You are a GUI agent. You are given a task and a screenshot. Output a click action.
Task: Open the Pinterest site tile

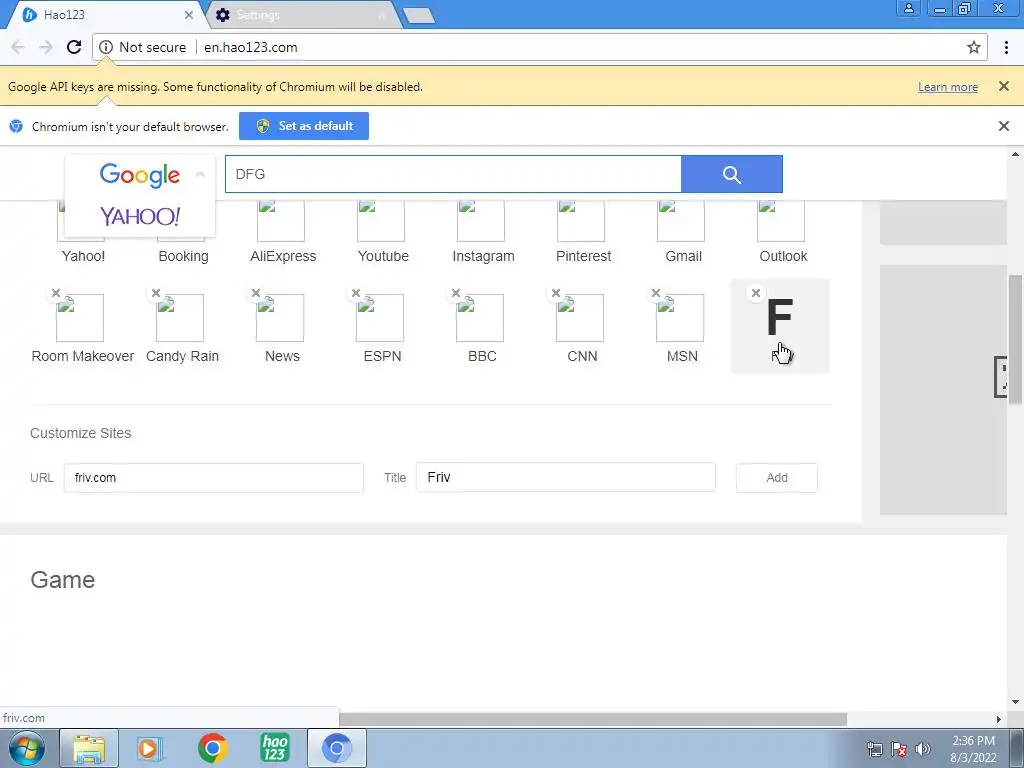(x=583, y=231)
